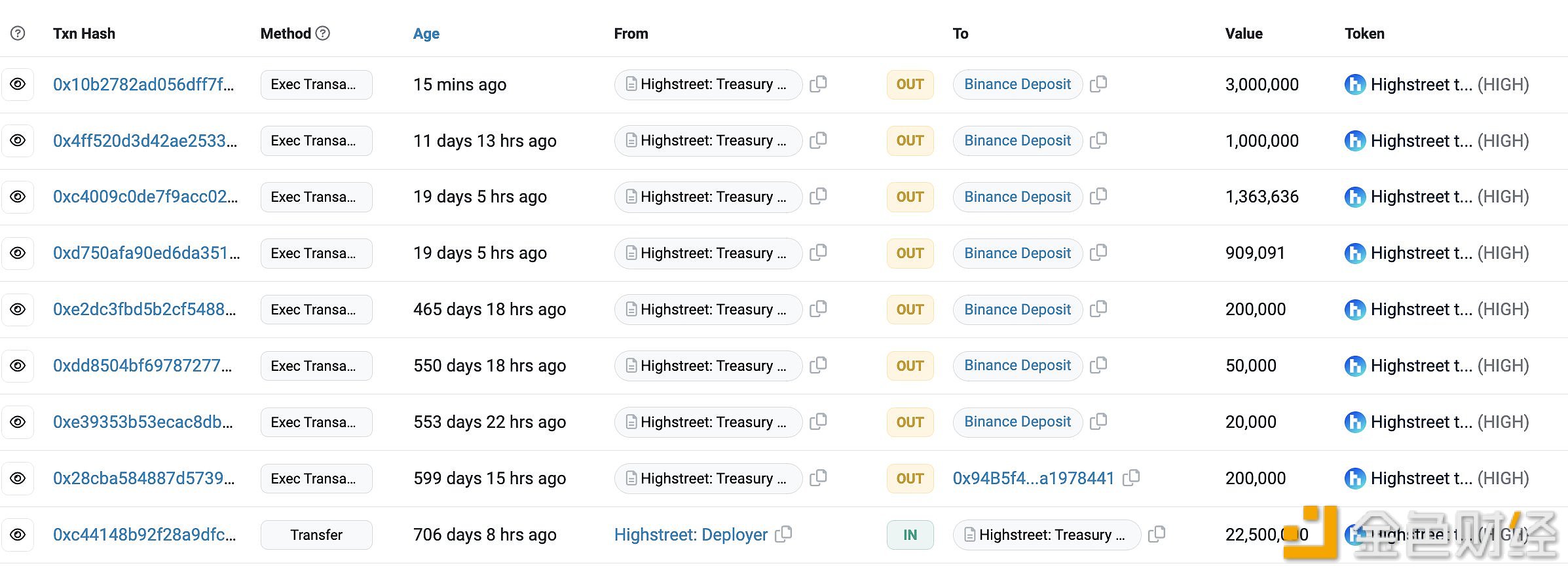Open transaction hash 0xe2dc3fbd5b2cf5488
Image resolution: width=1568 pixels, height=570 pixels.
pyautogui.click(x=145, y=309)
